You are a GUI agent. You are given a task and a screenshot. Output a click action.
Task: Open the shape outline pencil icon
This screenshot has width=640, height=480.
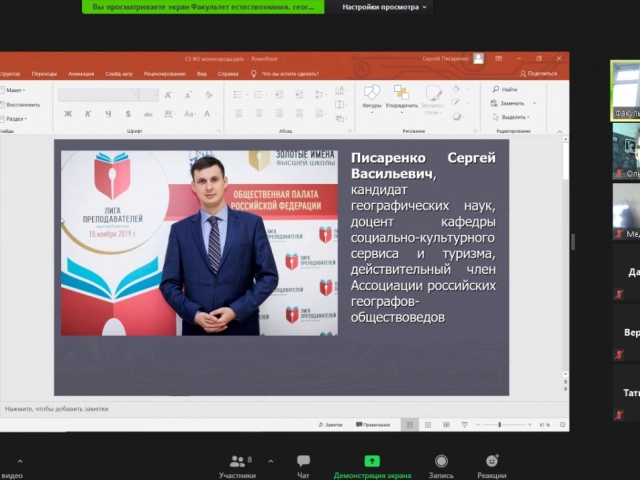coord(458,103)
